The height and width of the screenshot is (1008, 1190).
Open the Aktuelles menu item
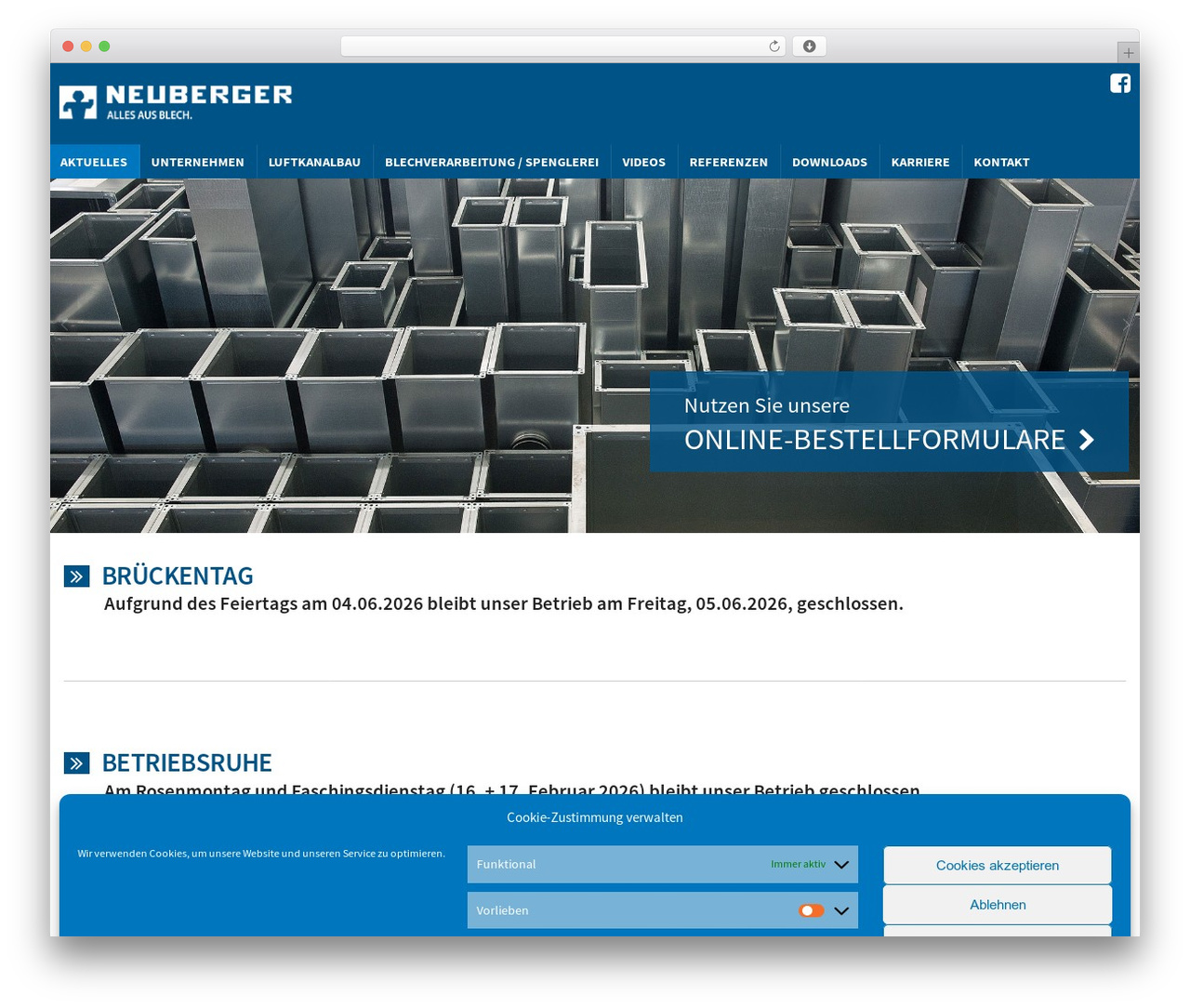(x=94, y=162)
